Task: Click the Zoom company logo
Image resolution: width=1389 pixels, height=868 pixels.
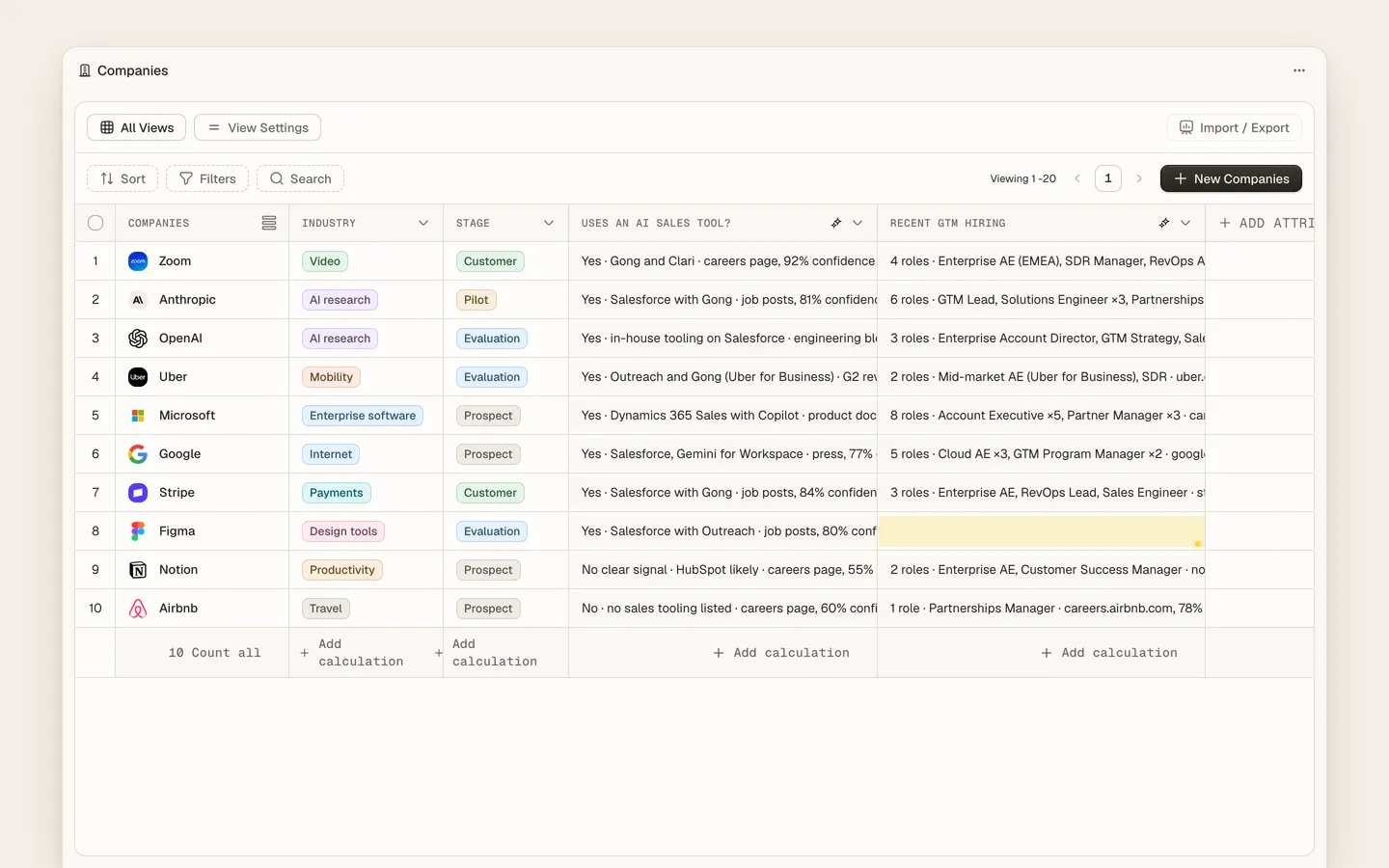Action: point(138,261)
